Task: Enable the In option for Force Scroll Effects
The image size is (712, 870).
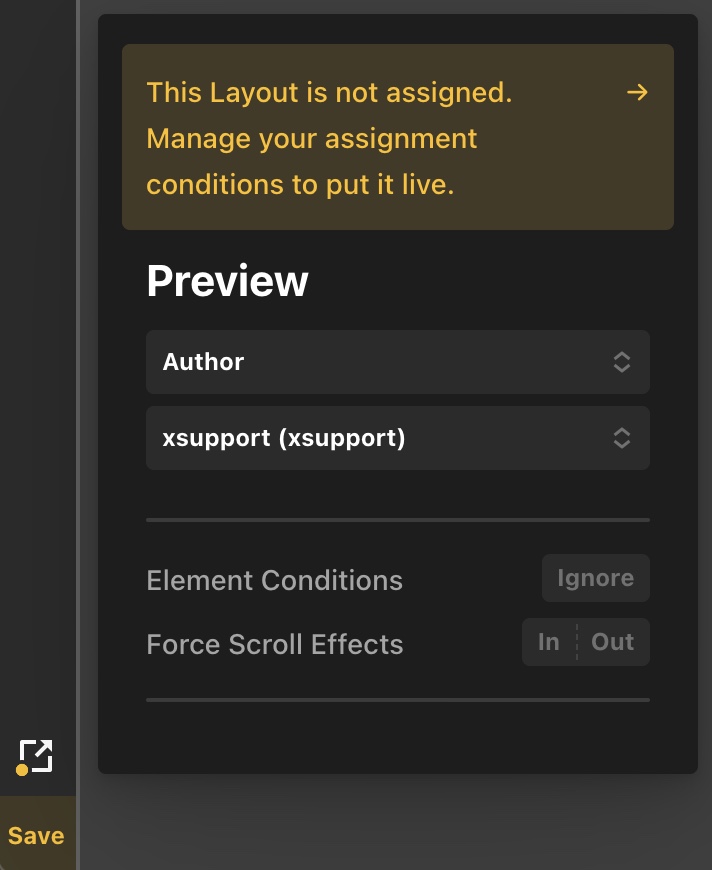Action: 548,642
